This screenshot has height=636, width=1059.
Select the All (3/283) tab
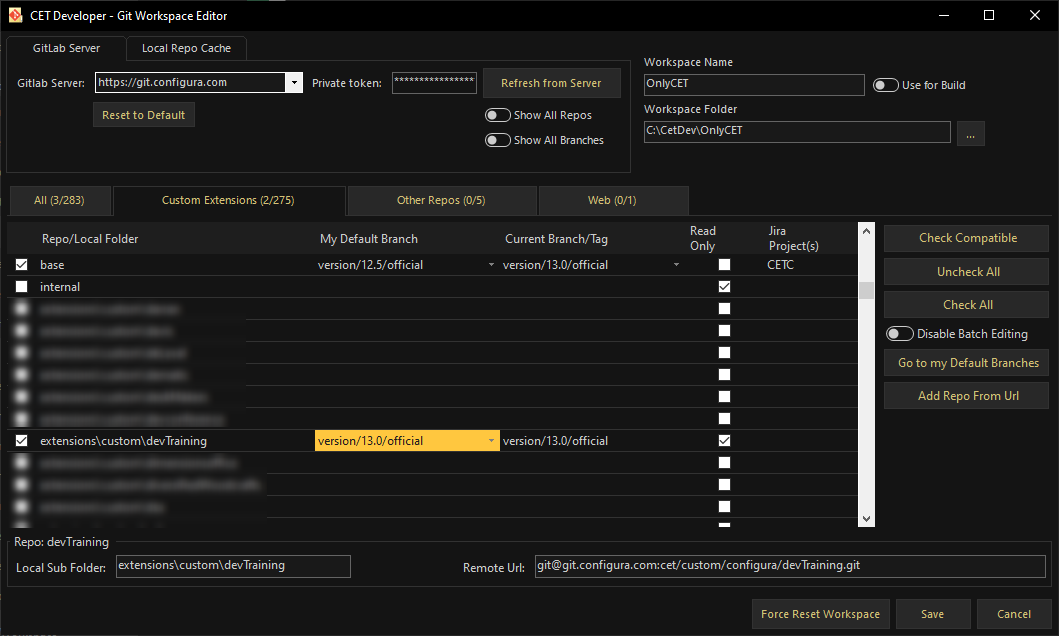coord(59,201)
